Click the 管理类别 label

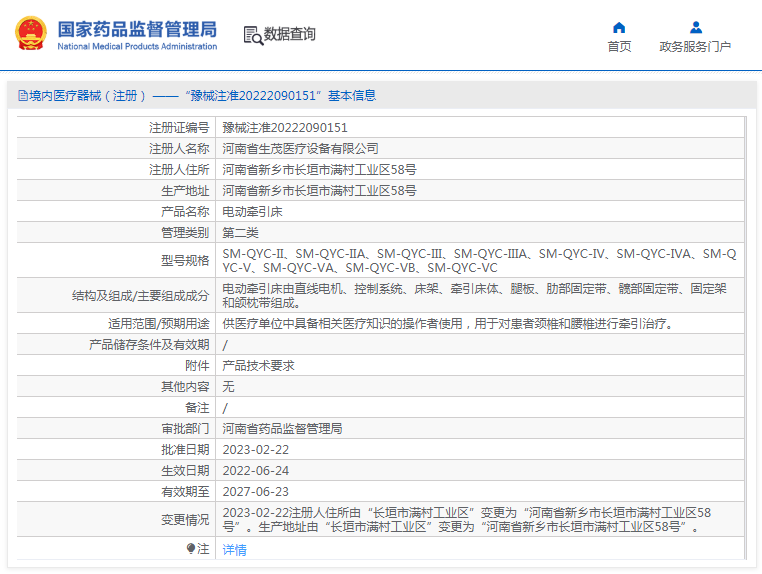185,232
